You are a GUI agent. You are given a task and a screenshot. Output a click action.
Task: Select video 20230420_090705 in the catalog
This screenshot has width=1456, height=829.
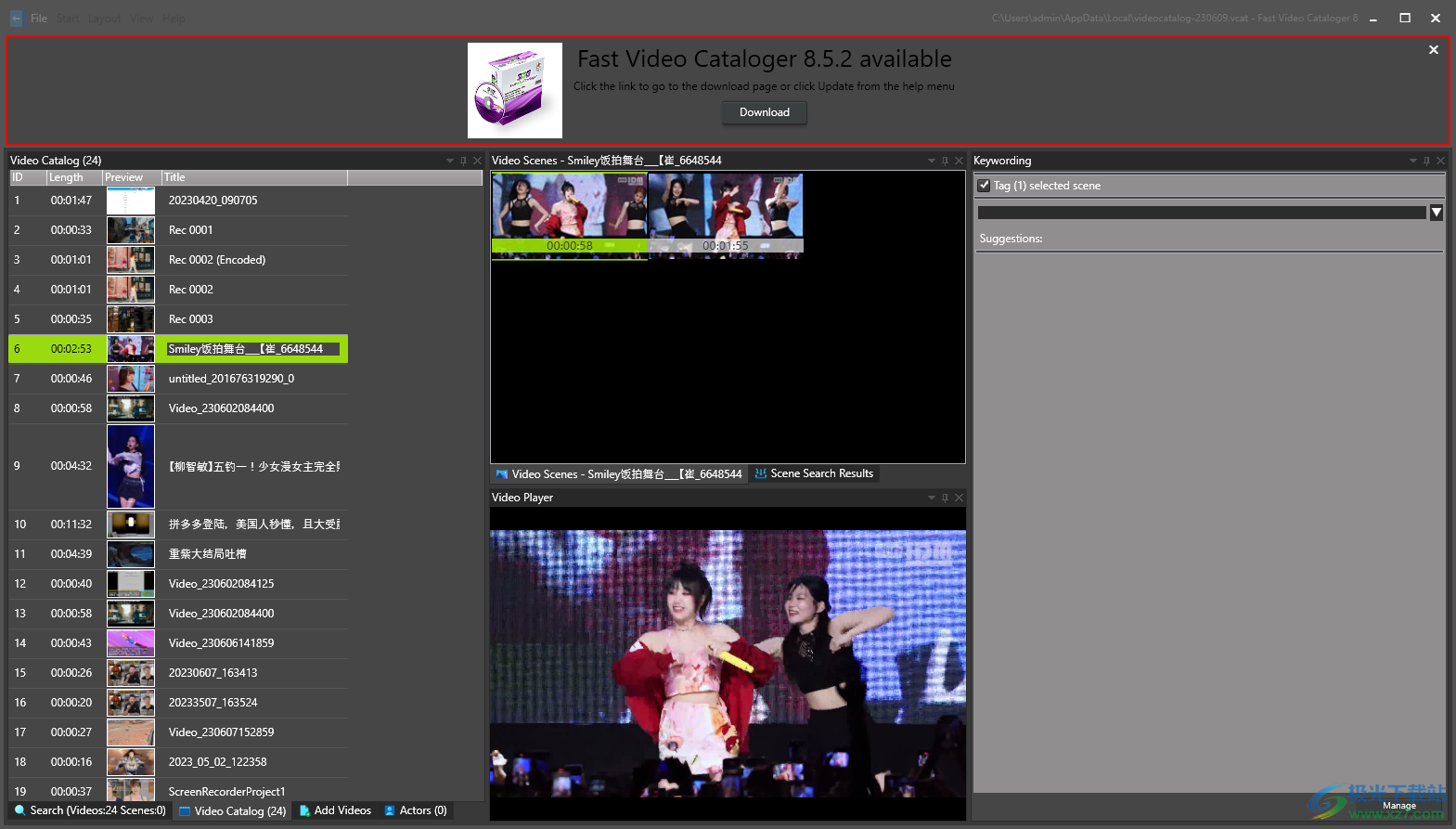coord(178,201)
